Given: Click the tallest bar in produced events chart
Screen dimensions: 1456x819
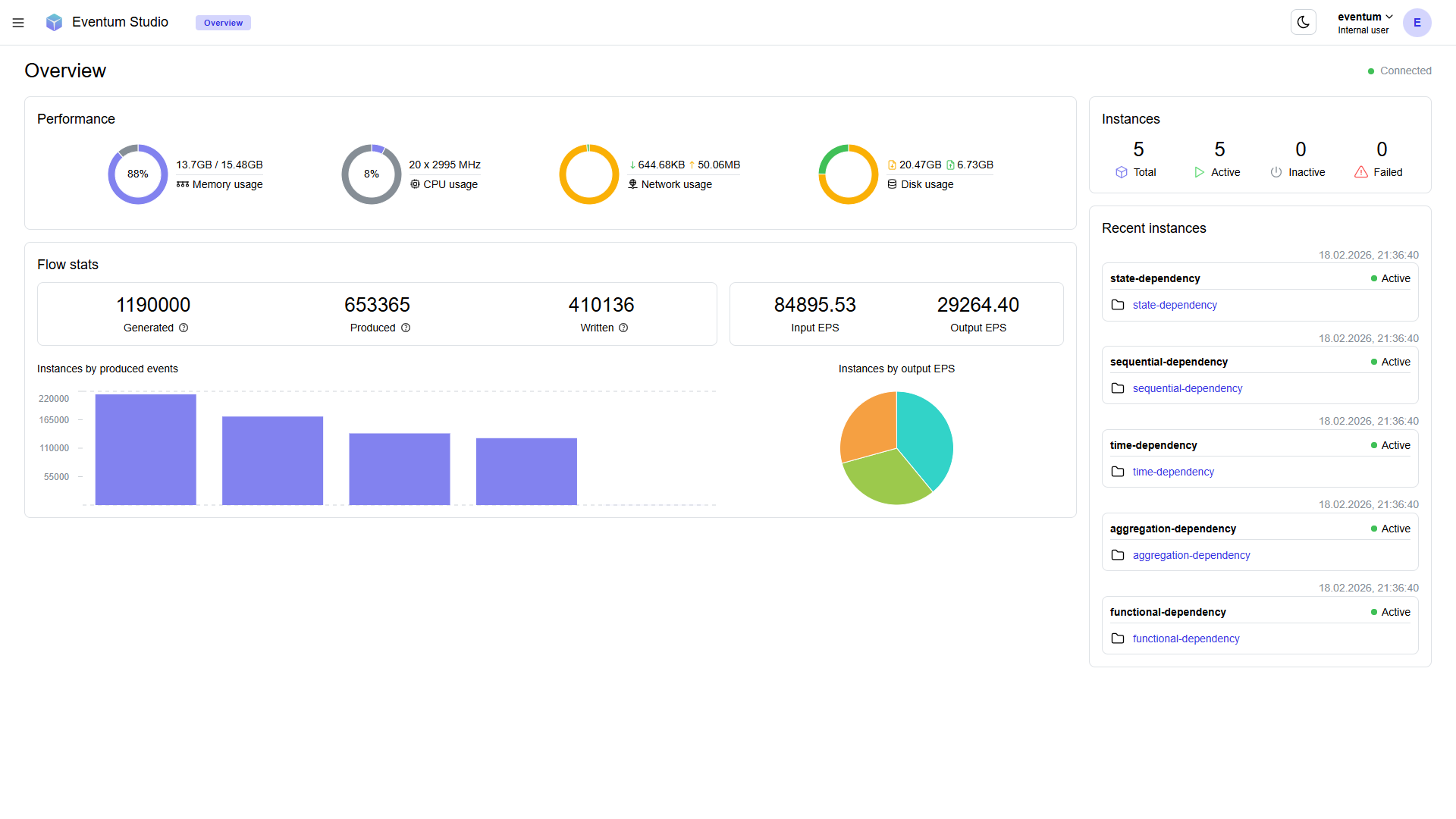Looking at the screenshot, I should click(146, 449).
